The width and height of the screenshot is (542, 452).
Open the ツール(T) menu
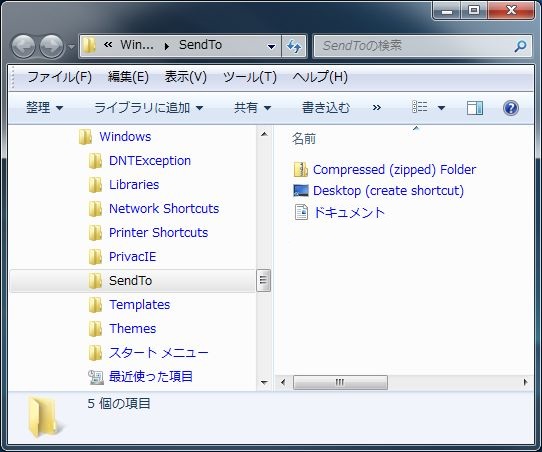coord(250,77)
